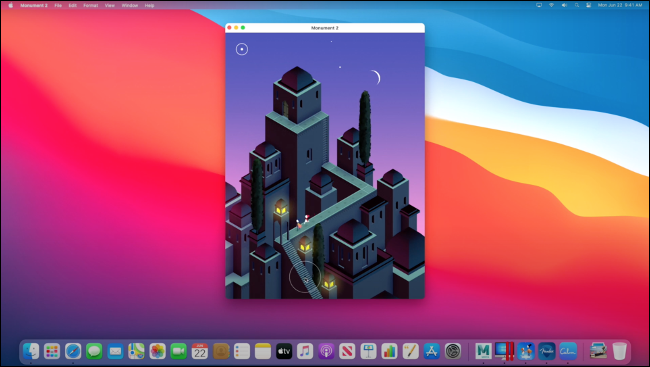Open the View menu
650x367 pixels.
[x=109, y=5]
